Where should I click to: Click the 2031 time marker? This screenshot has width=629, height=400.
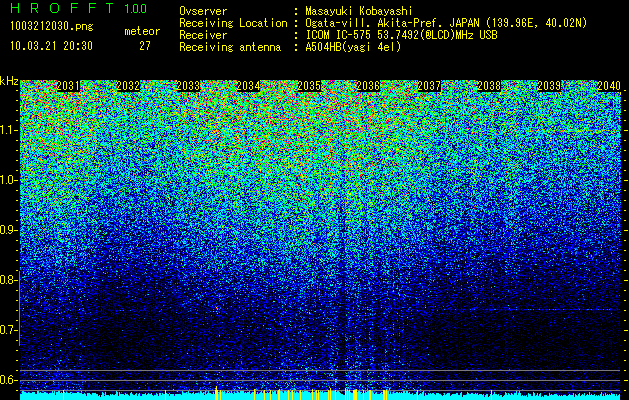(x=68, y=86)
